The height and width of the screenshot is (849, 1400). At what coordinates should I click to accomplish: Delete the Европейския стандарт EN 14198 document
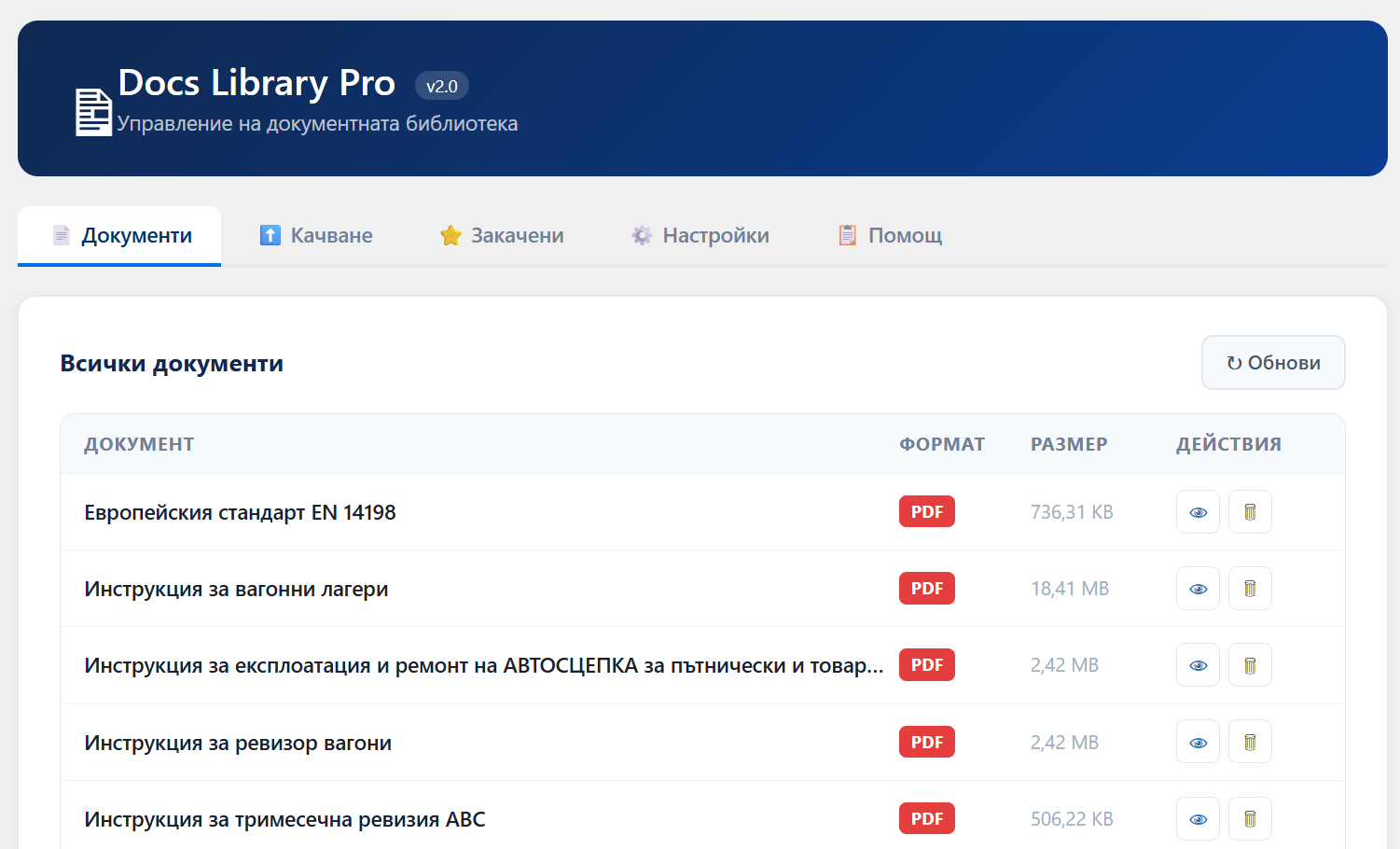(x=1250, y=512)
